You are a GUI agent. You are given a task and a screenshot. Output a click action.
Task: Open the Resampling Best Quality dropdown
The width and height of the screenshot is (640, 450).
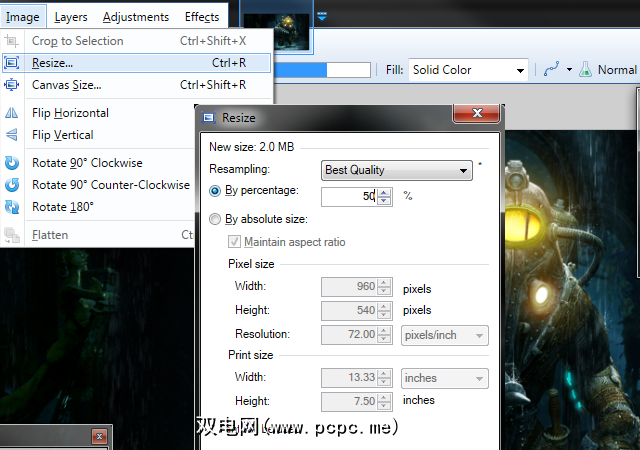coord(396,170)
